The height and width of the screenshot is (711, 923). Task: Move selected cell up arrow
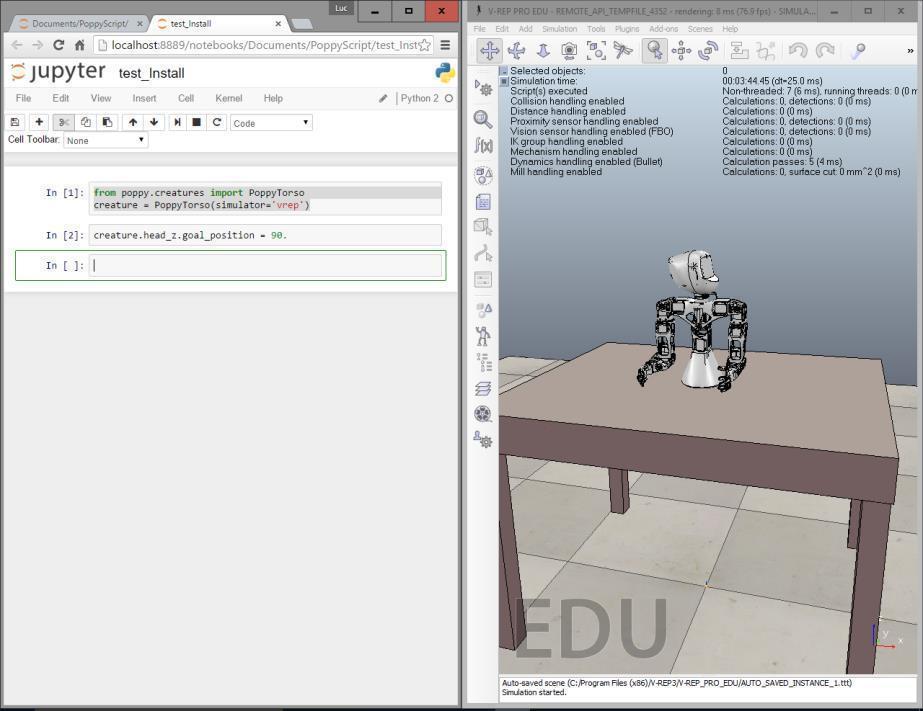[x=132, y=122]
